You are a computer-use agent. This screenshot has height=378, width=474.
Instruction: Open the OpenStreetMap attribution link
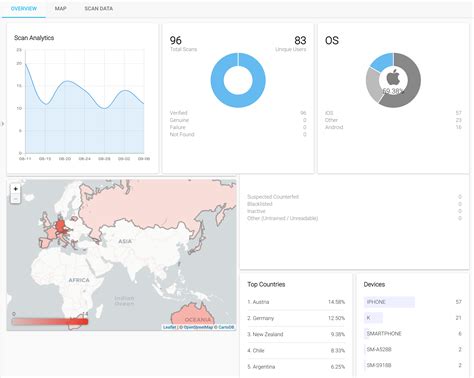tap(198, 327)
